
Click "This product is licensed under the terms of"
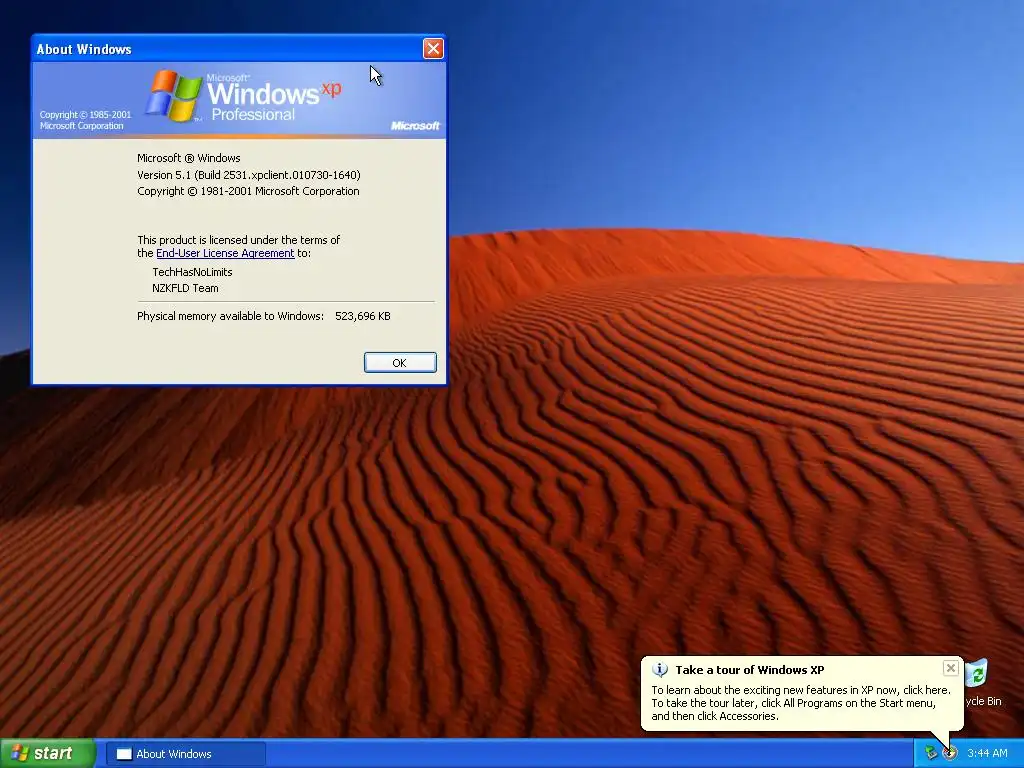pyautogui.click(x=238, y=240)
